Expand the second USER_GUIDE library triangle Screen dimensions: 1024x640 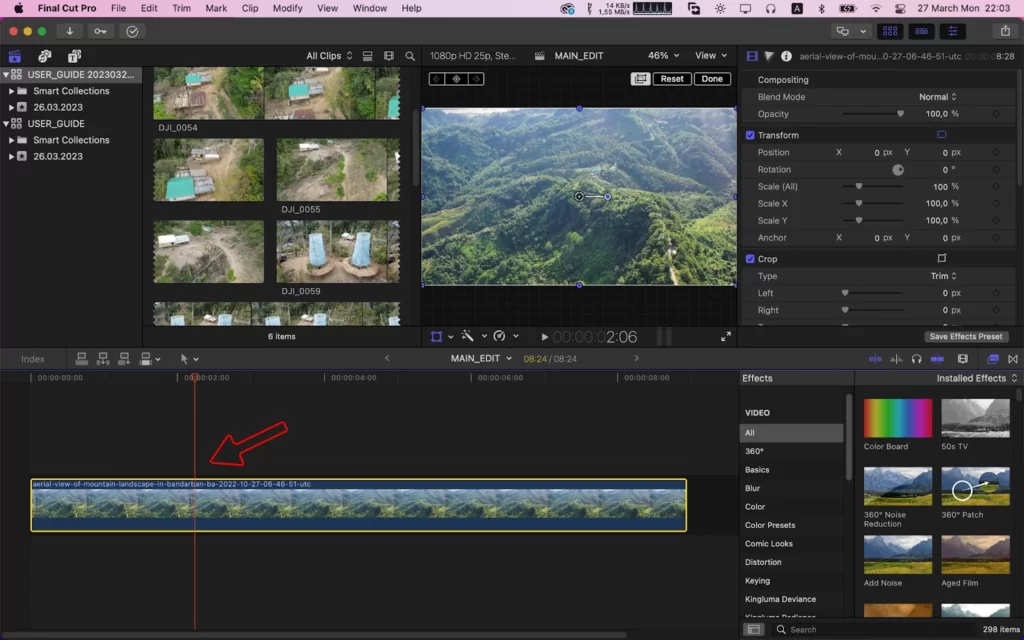[6, 123]
